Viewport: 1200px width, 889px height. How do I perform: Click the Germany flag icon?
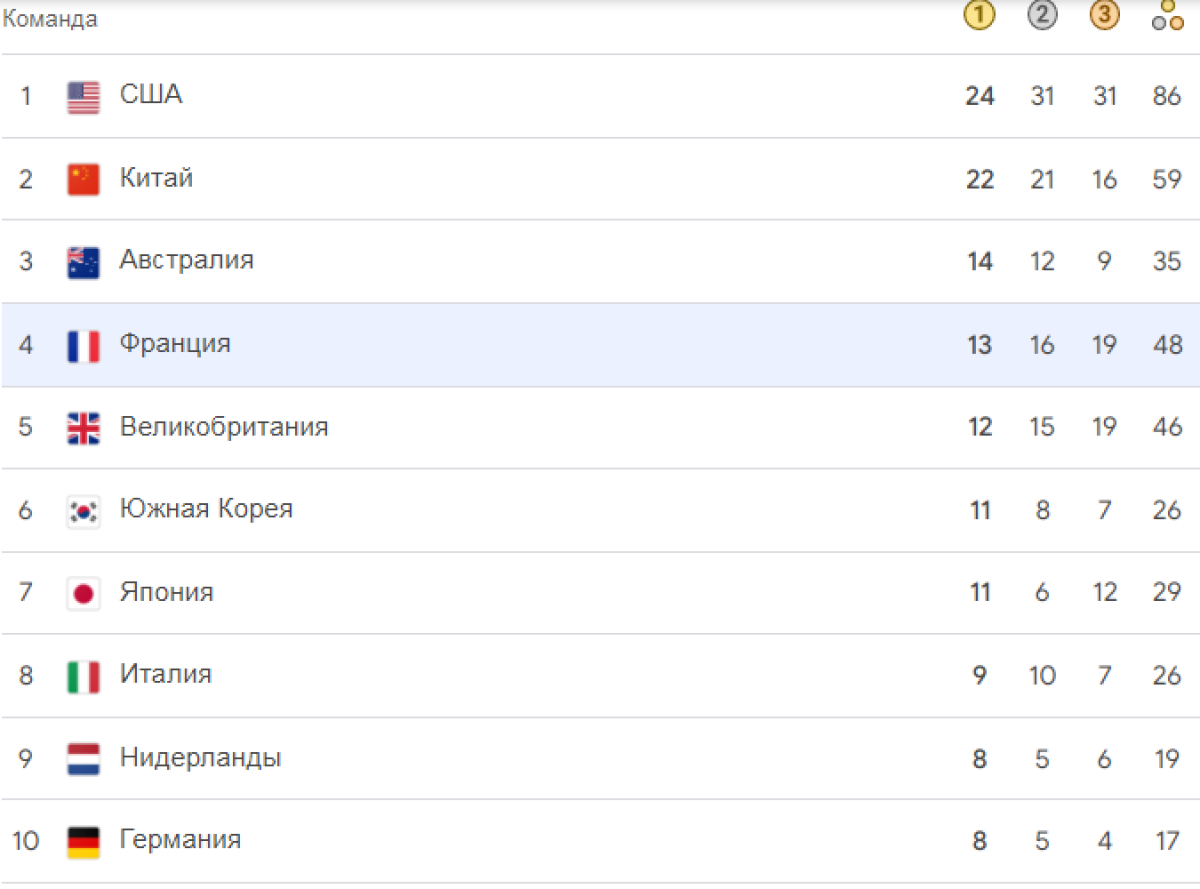click(84, 842)
